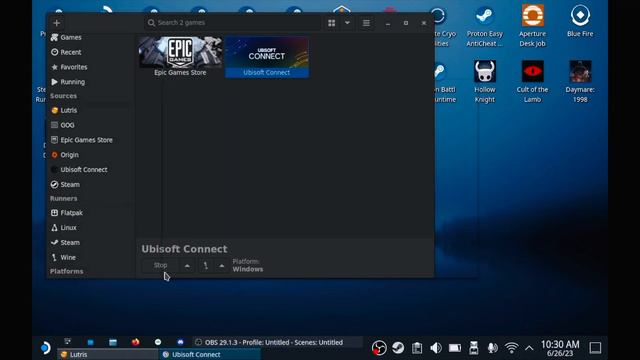Image resolution: width=640 pixels, height=360 pixels.
Task: Open Proton Easy AntiCheat desktop icon
Action: (x=484, y=26)
